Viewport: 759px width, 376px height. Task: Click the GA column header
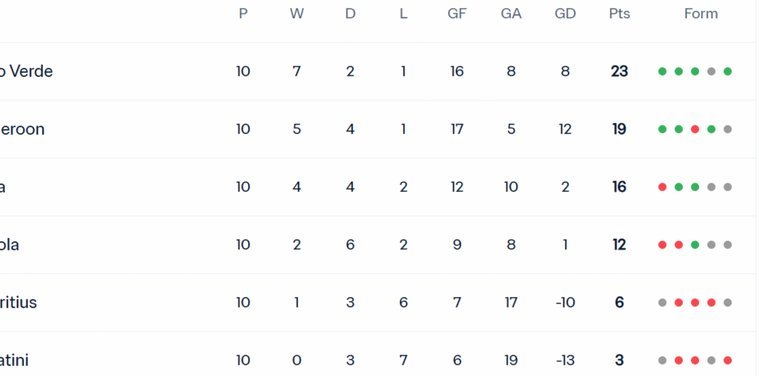tap(511, 14)
